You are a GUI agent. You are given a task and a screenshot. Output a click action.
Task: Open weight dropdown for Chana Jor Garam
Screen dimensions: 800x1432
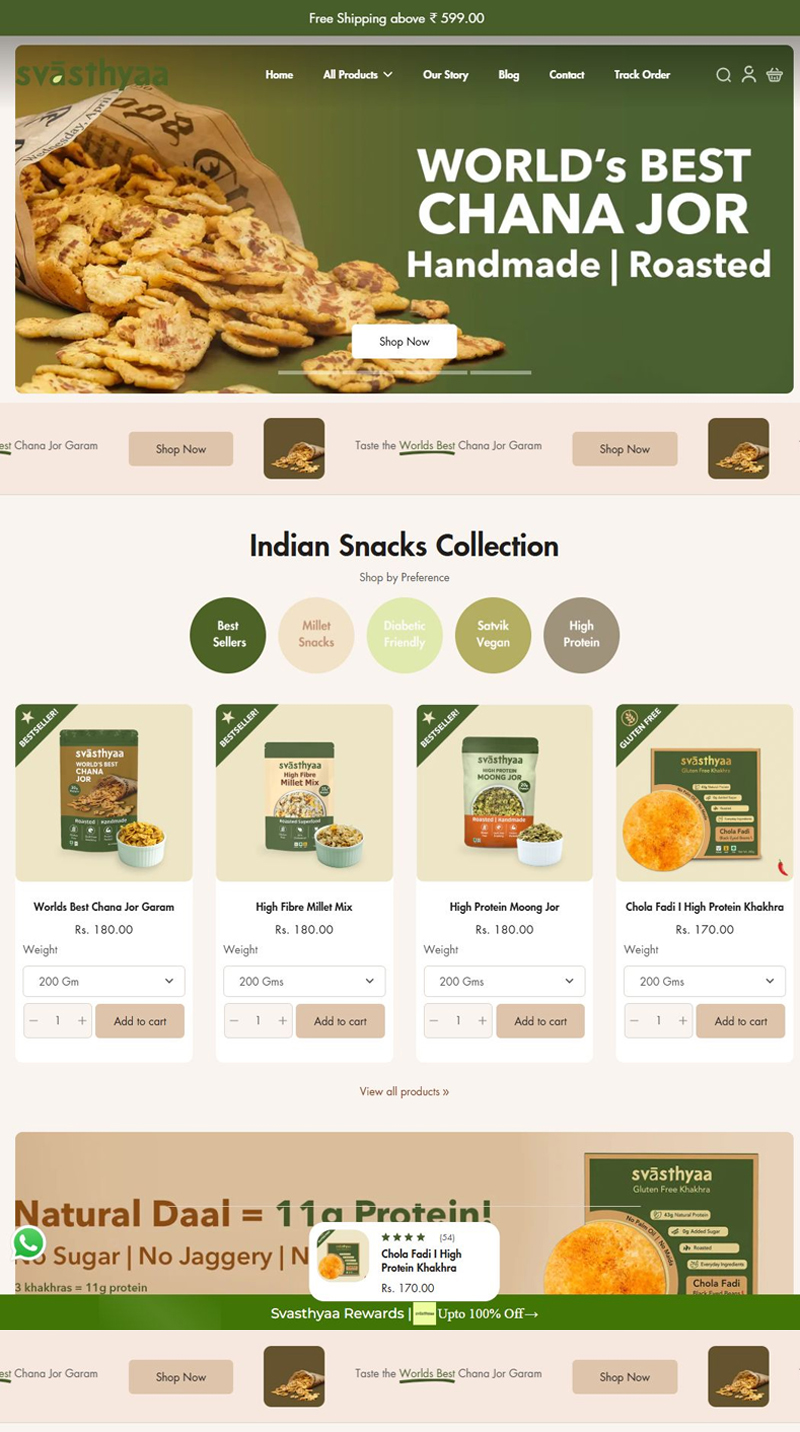[104, 981]
